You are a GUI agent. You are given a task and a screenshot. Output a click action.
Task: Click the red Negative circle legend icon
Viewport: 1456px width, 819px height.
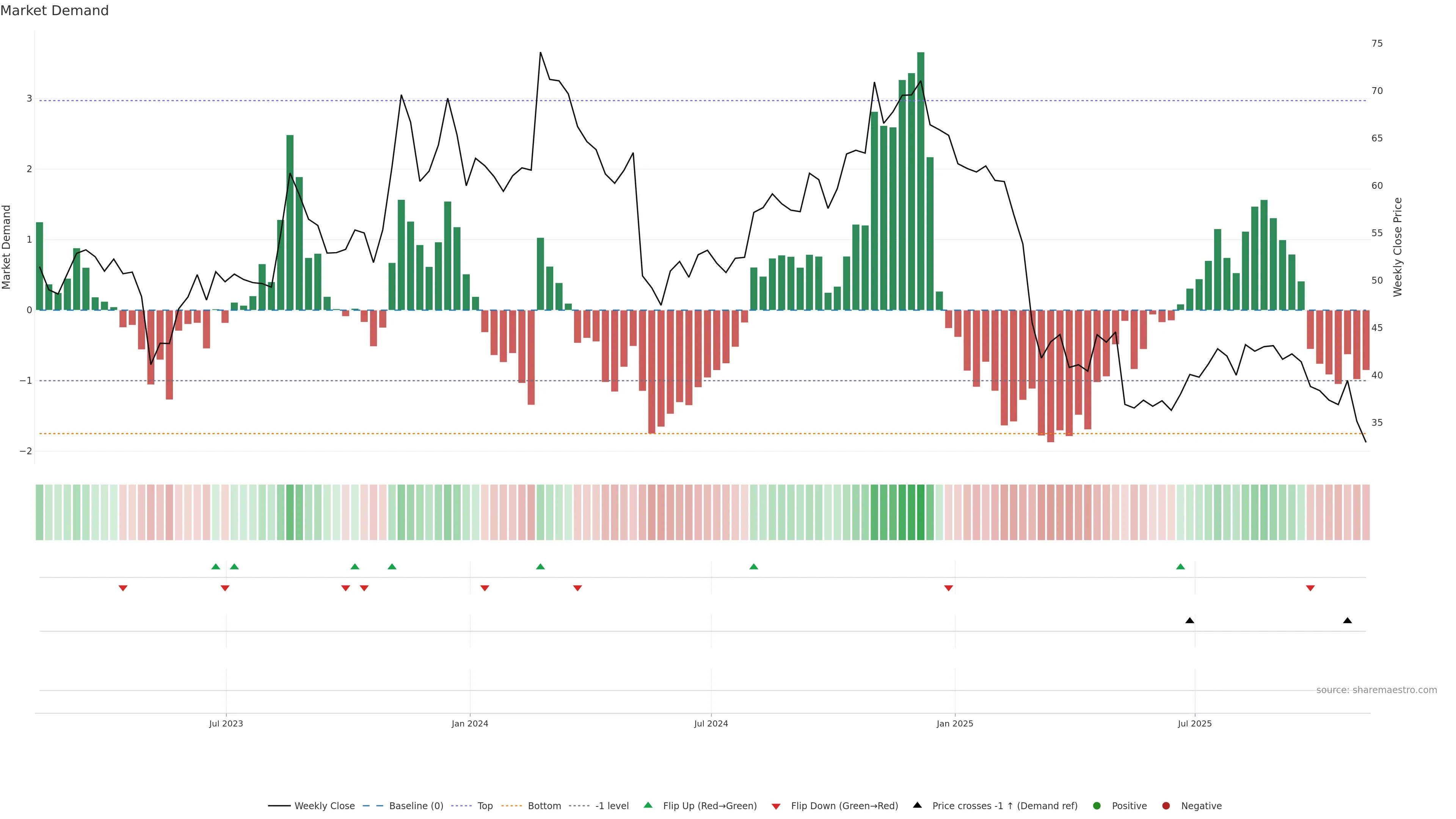[x=1166, y=805]
